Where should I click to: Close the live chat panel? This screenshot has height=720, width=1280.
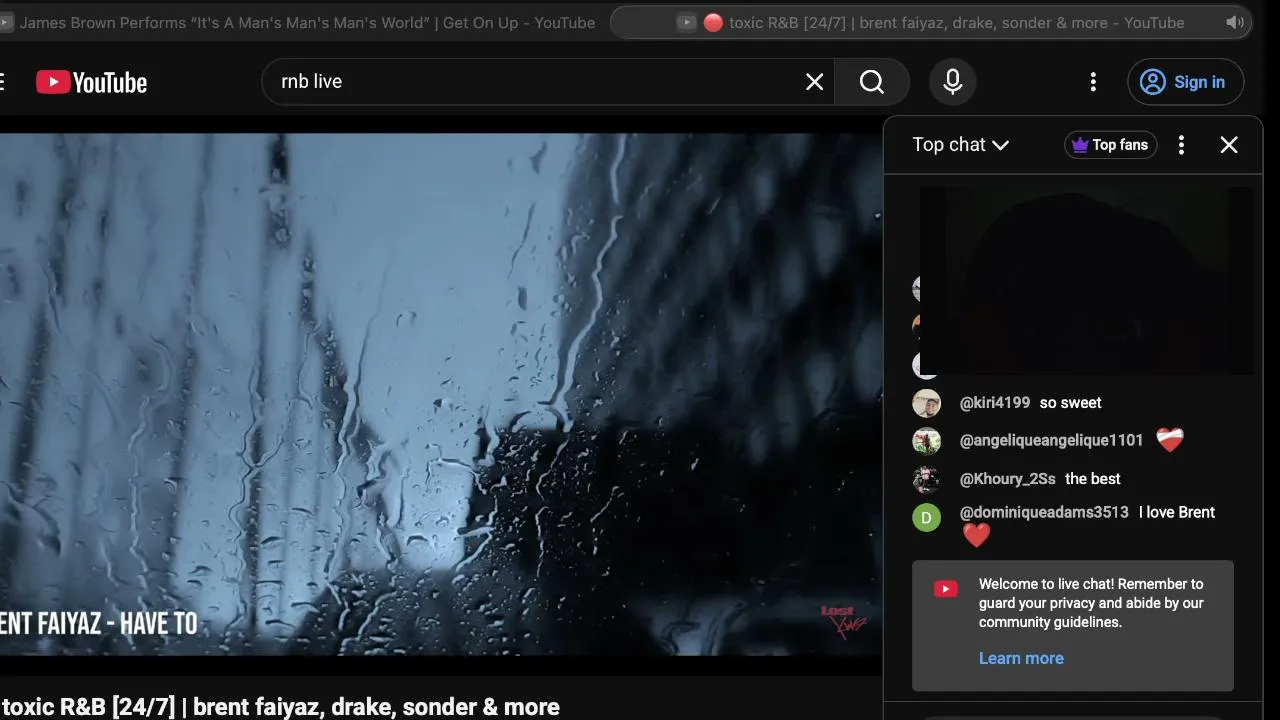tap(1229, 145)
